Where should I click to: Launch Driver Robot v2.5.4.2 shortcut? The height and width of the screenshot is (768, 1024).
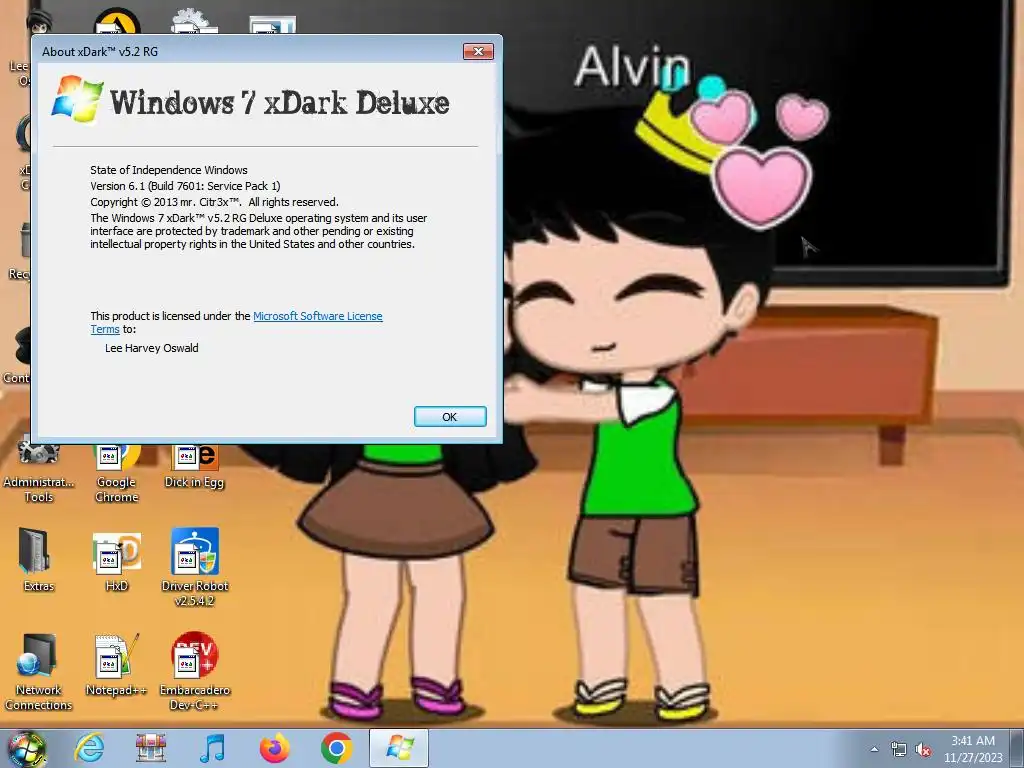point(195,567)
